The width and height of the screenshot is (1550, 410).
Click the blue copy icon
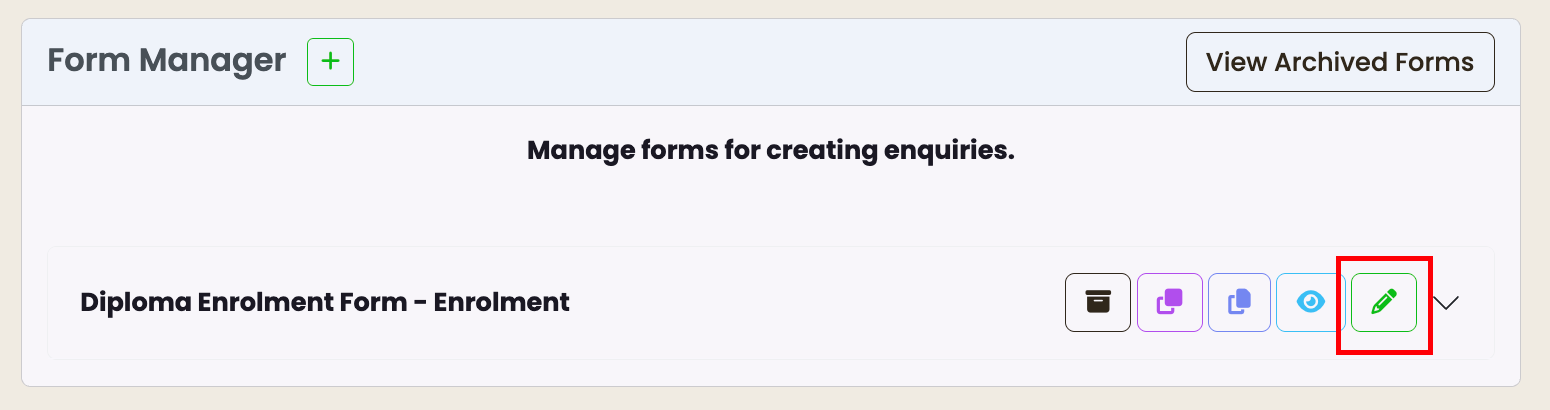pos(1240,302)
